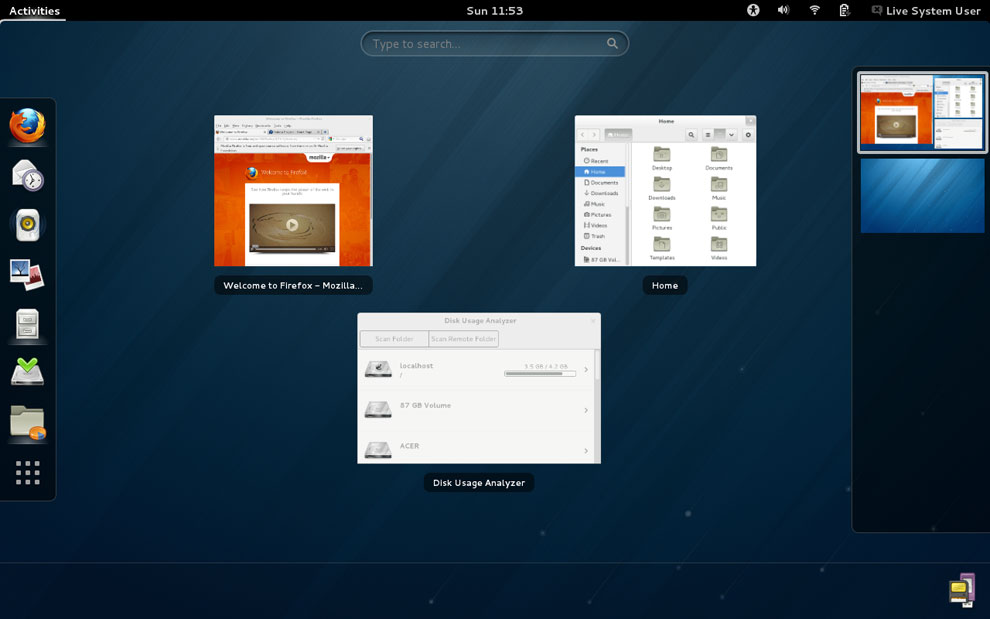Select Music in the Places sidebar
The image size is (990, 619).
tap(600, 204)
